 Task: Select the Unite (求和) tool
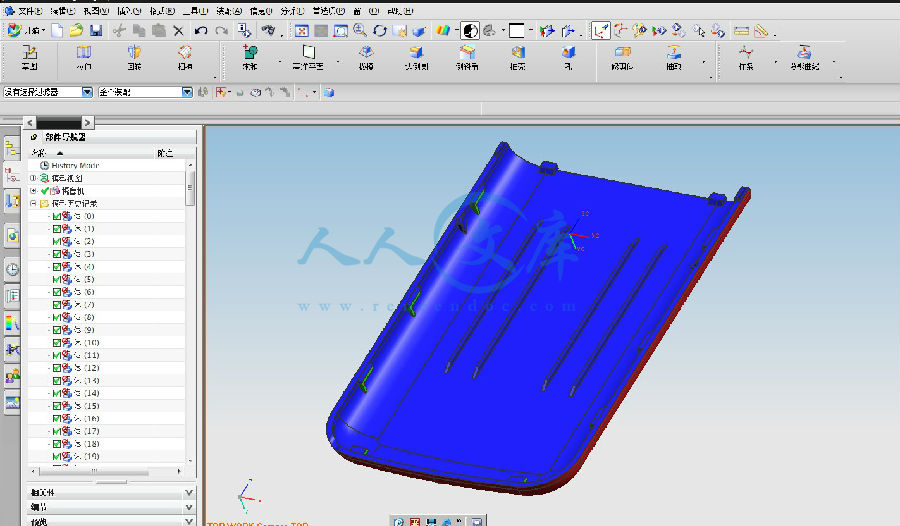250,59
